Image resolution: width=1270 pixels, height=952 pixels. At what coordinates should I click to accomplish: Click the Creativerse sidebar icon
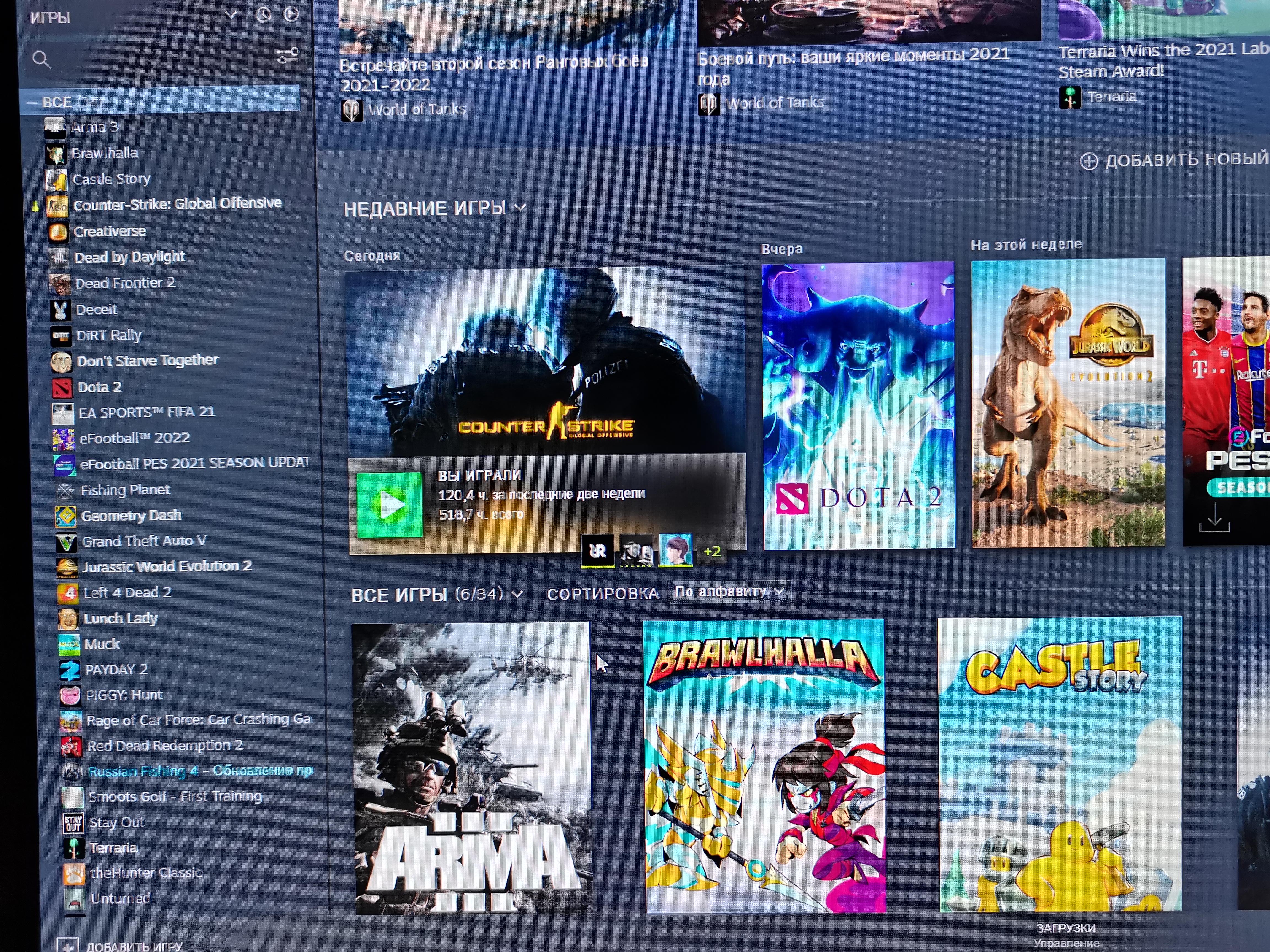click(58, 232)
